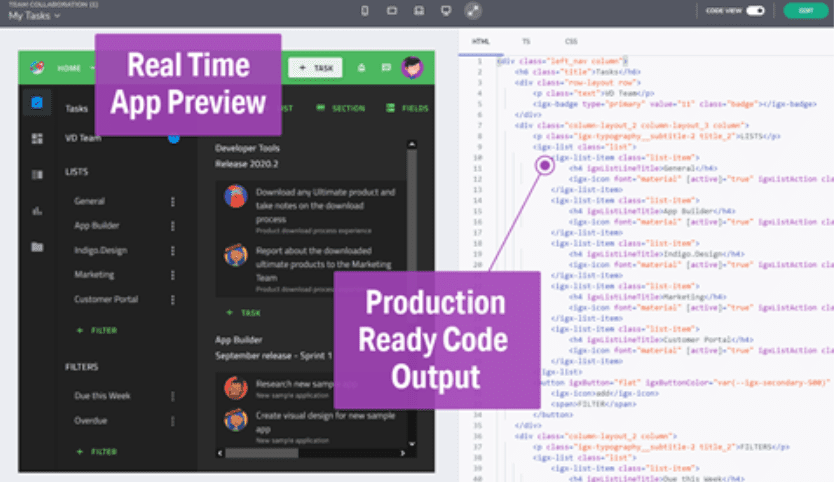
Task: Switch to the TS code tab
Action: click(526, 41)
